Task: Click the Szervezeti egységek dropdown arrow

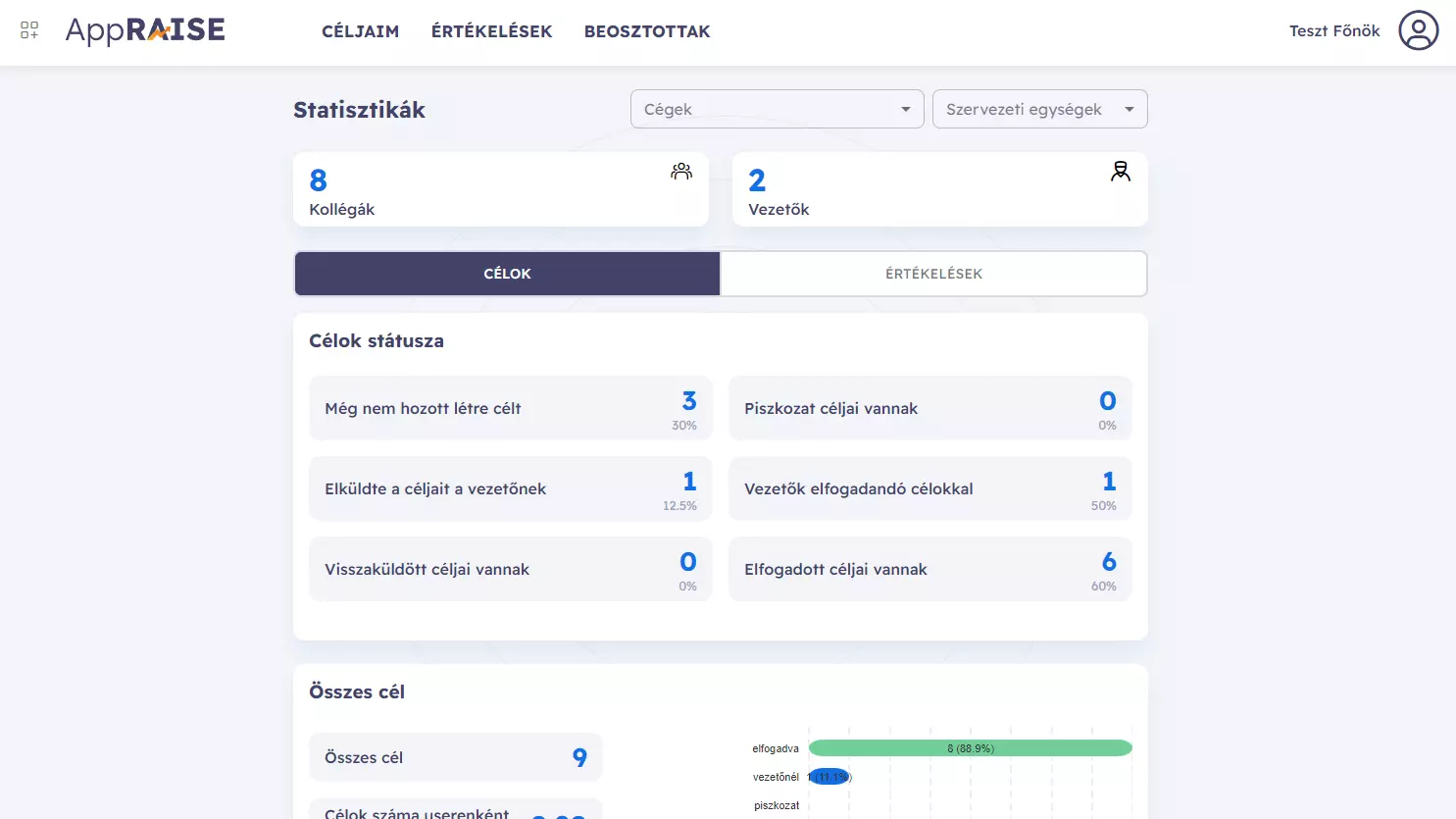Action: (x=1130, y=109)
